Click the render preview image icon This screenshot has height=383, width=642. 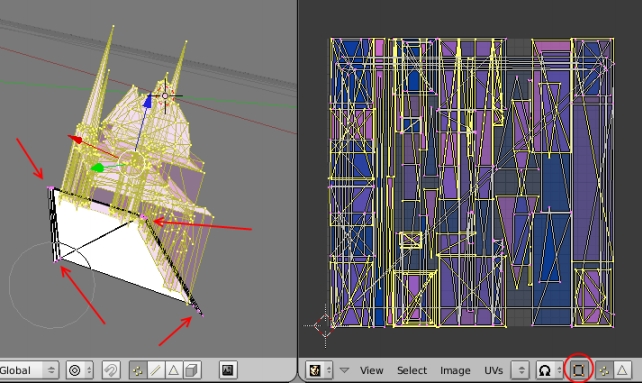pyautogui.click(x=228, y=370)
